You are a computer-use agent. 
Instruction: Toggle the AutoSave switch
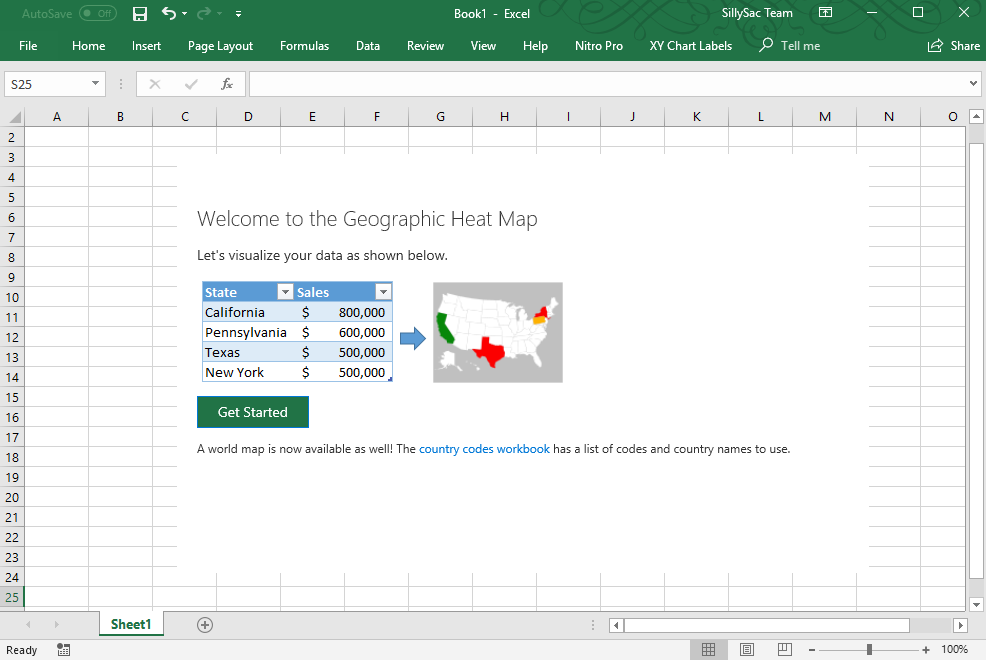pos(97,14)
